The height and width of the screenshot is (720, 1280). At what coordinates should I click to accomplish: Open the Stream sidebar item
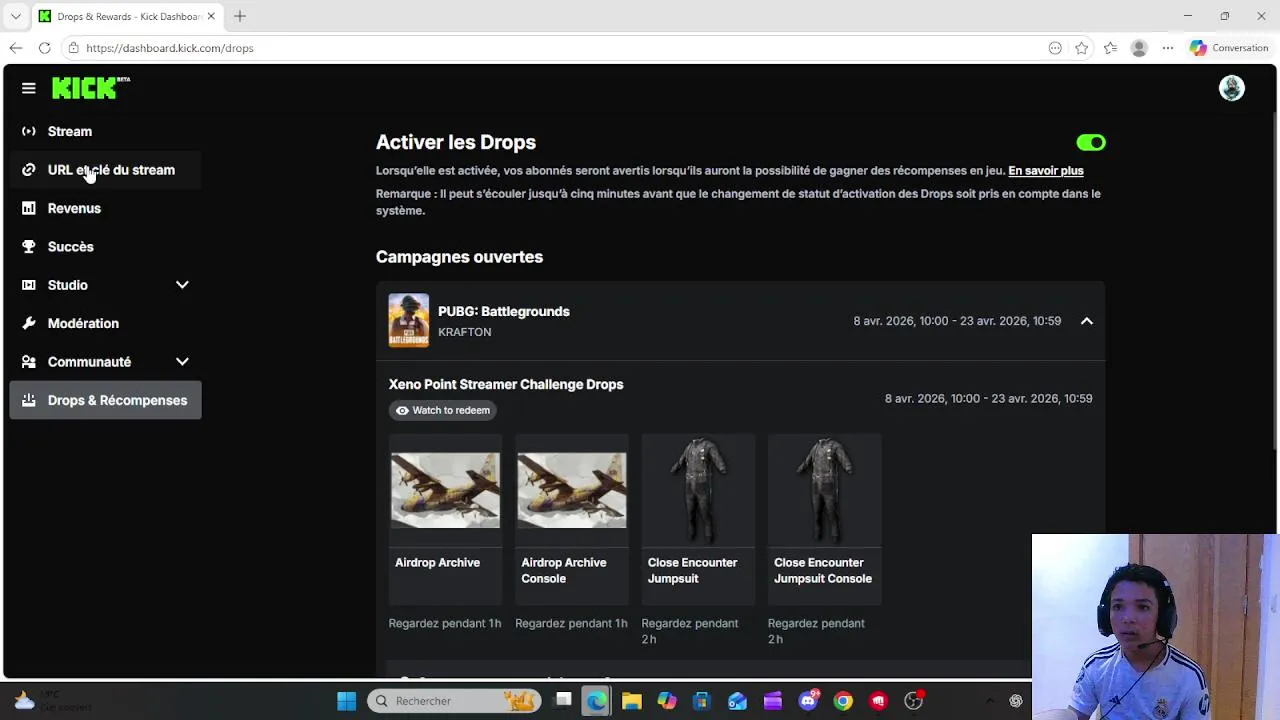(105, 131)
